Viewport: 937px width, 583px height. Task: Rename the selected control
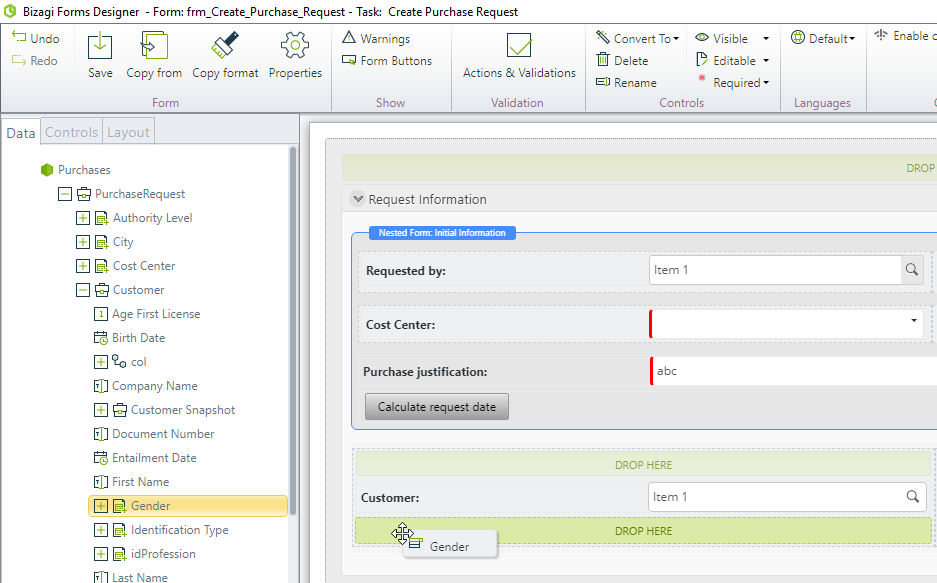(626, 82)
